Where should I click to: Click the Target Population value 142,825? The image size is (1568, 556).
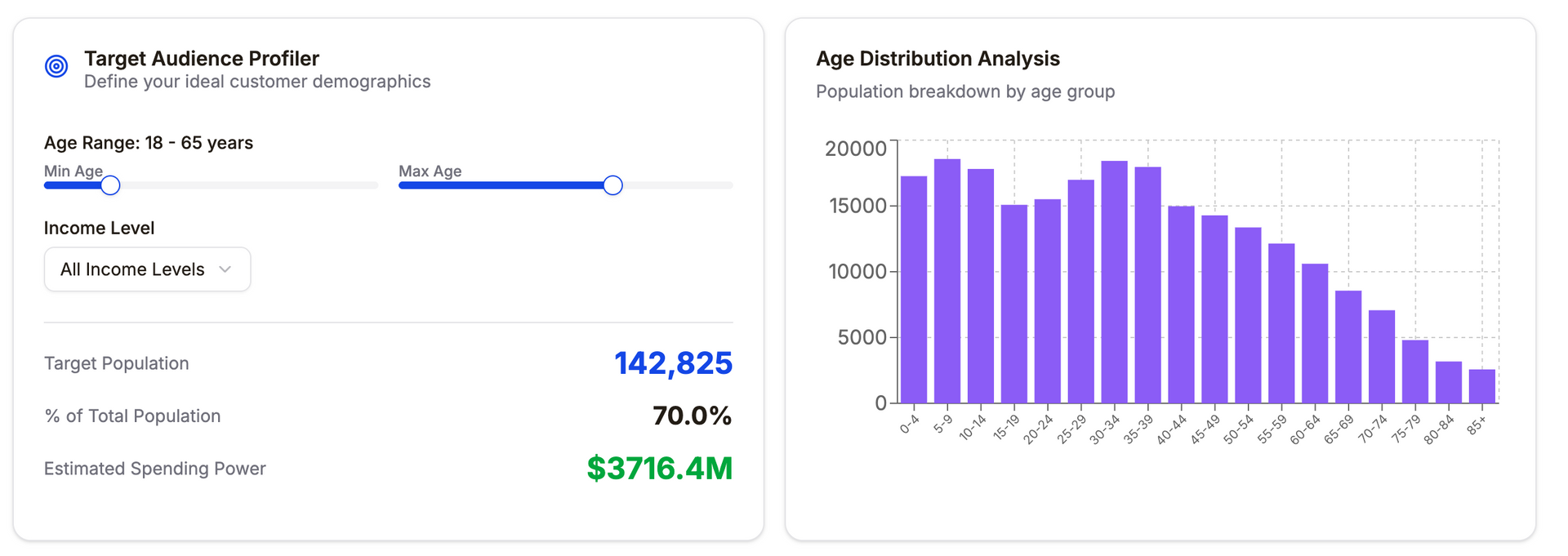pos(673,363)
